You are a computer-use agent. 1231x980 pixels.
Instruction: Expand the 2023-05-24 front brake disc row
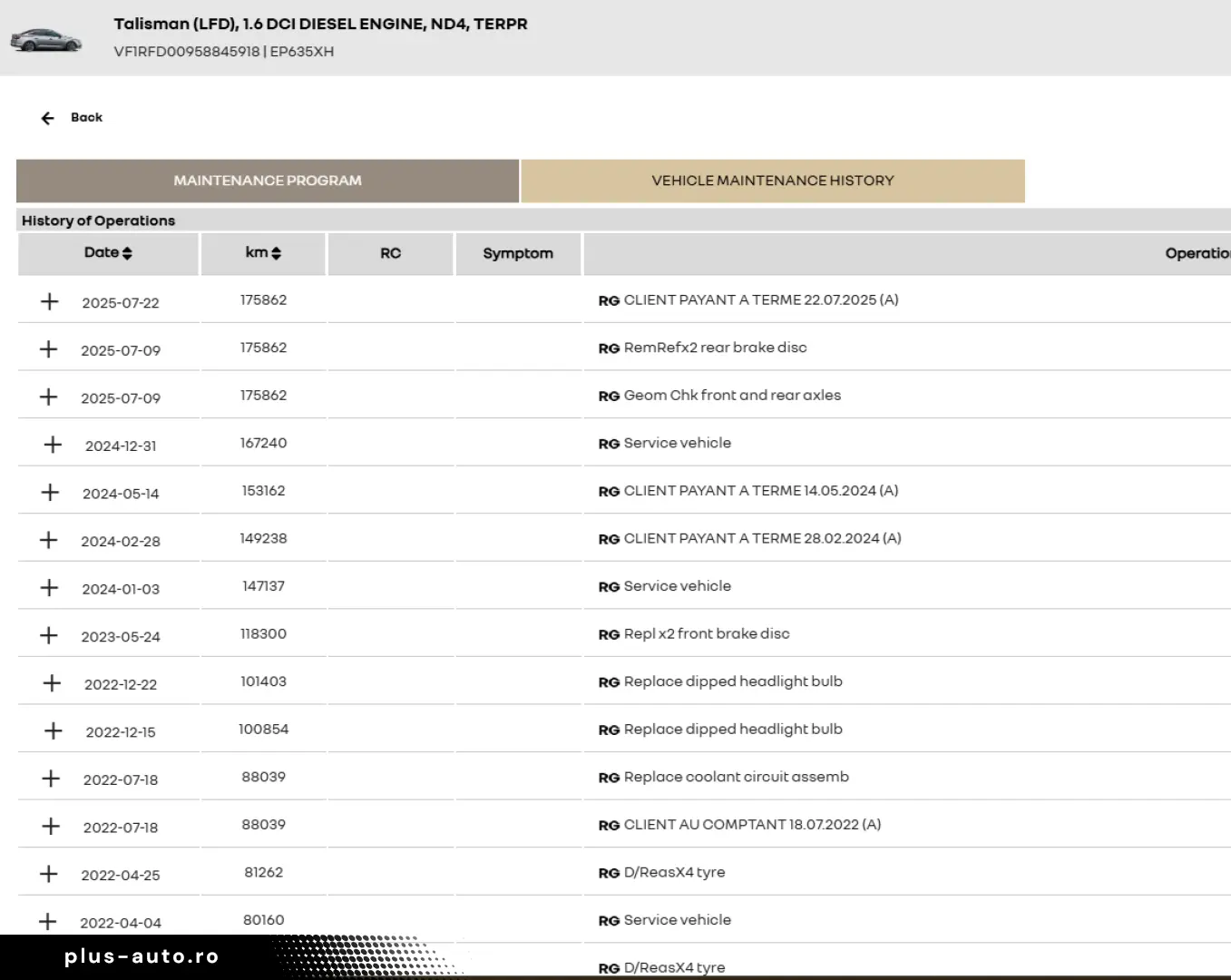pyautogui.click(x=49, y=635)
